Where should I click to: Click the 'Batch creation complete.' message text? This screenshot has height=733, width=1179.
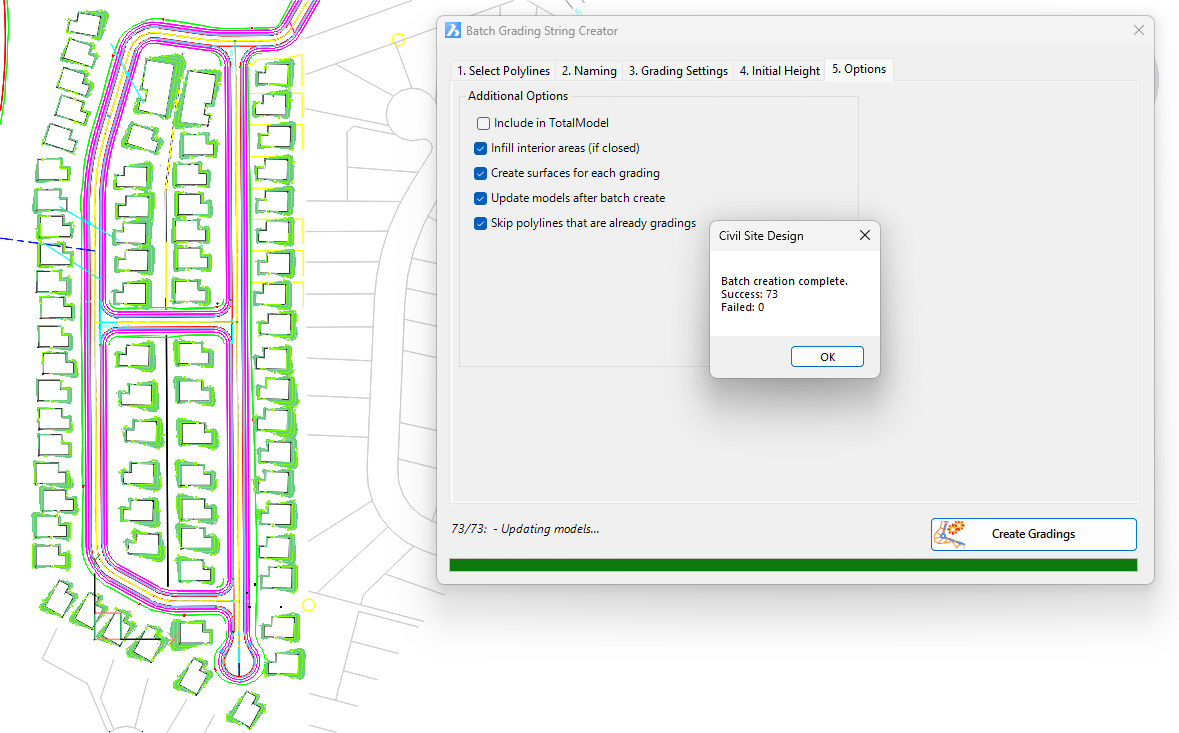point(784,281)
